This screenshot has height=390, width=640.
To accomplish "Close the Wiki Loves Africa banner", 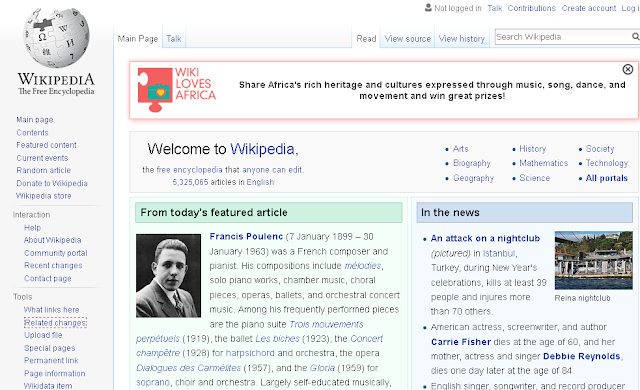I will pos(628,69).
